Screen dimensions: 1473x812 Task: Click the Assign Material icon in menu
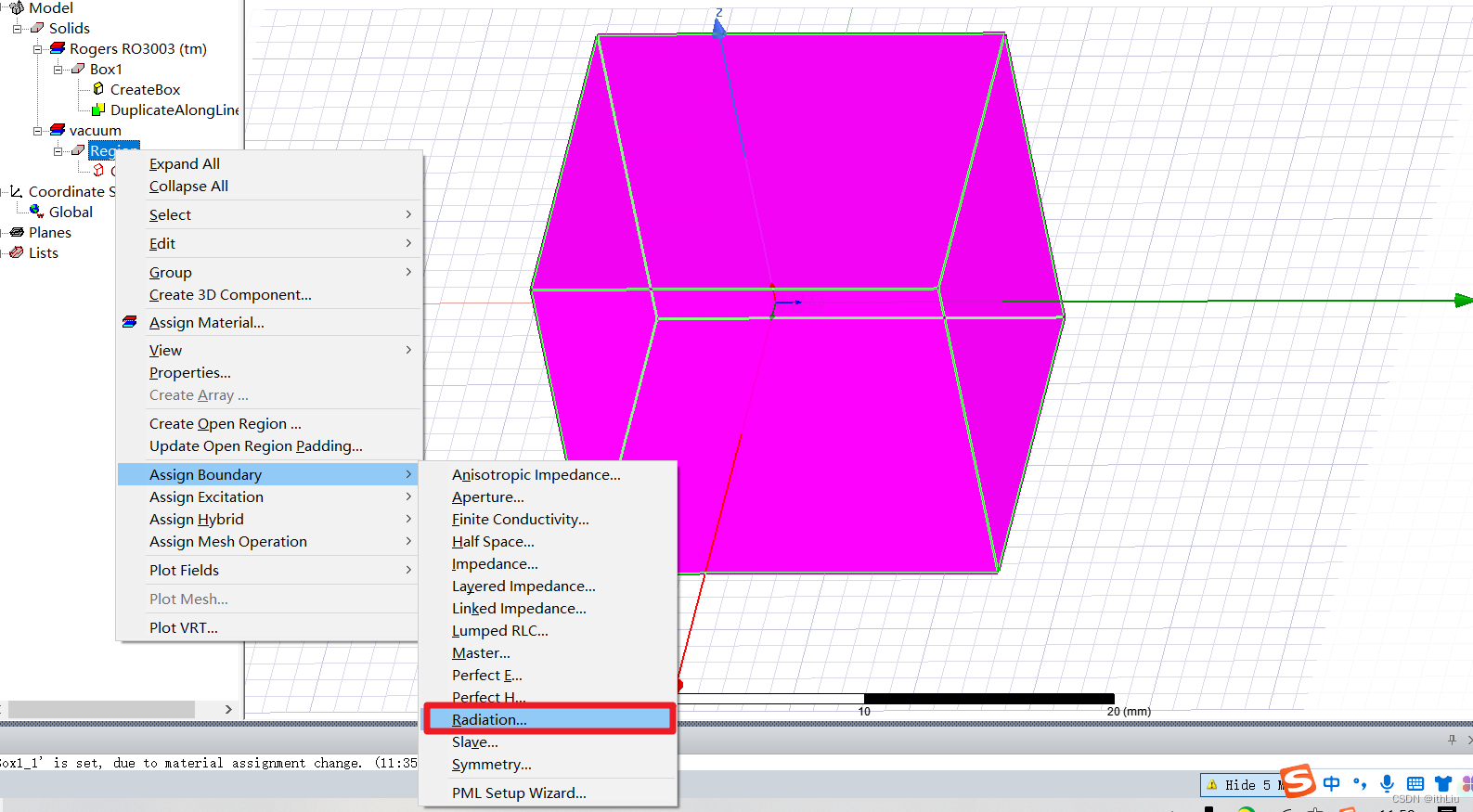click(130, 322)
